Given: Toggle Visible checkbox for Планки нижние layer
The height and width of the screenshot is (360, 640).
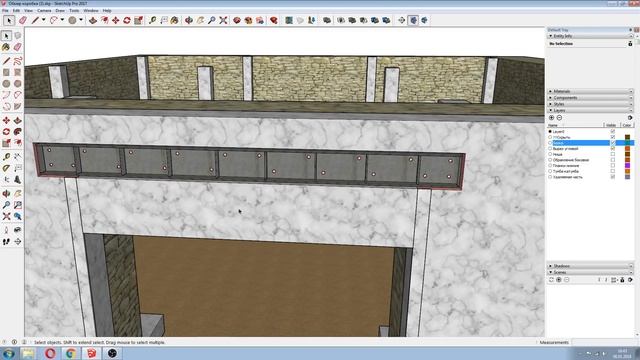Looking at the screenshot, I should tap(613, 166).
